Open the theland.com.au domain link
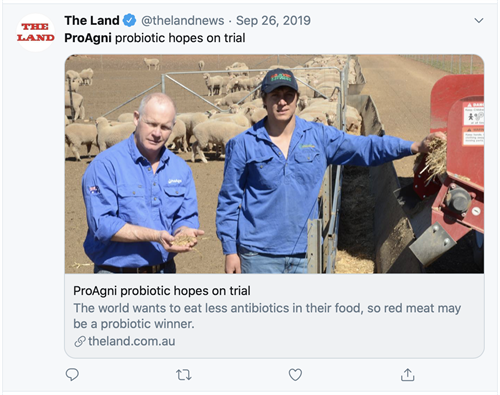 click(132, 341)
